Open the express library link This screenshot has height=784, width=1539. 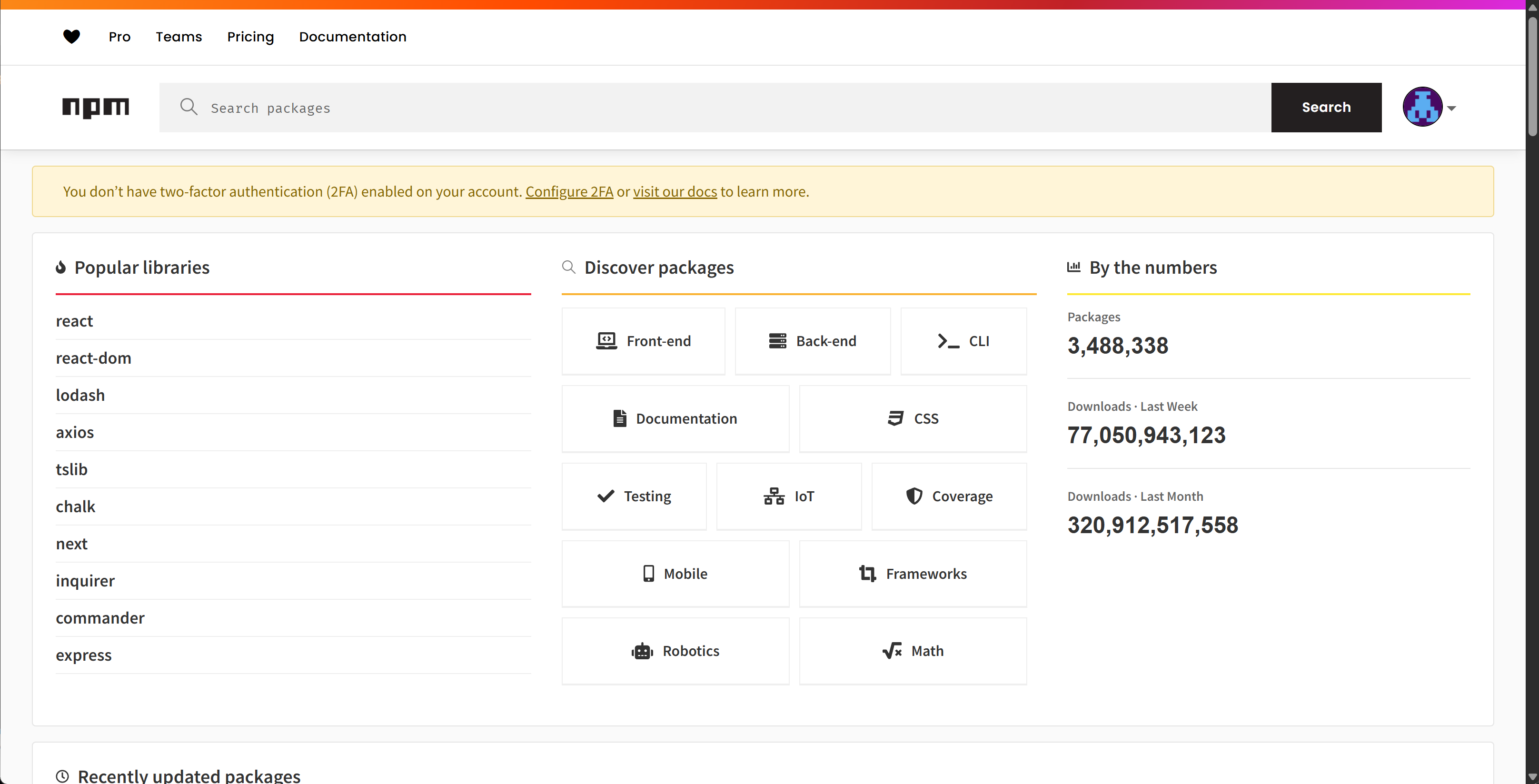pos(84,655)
